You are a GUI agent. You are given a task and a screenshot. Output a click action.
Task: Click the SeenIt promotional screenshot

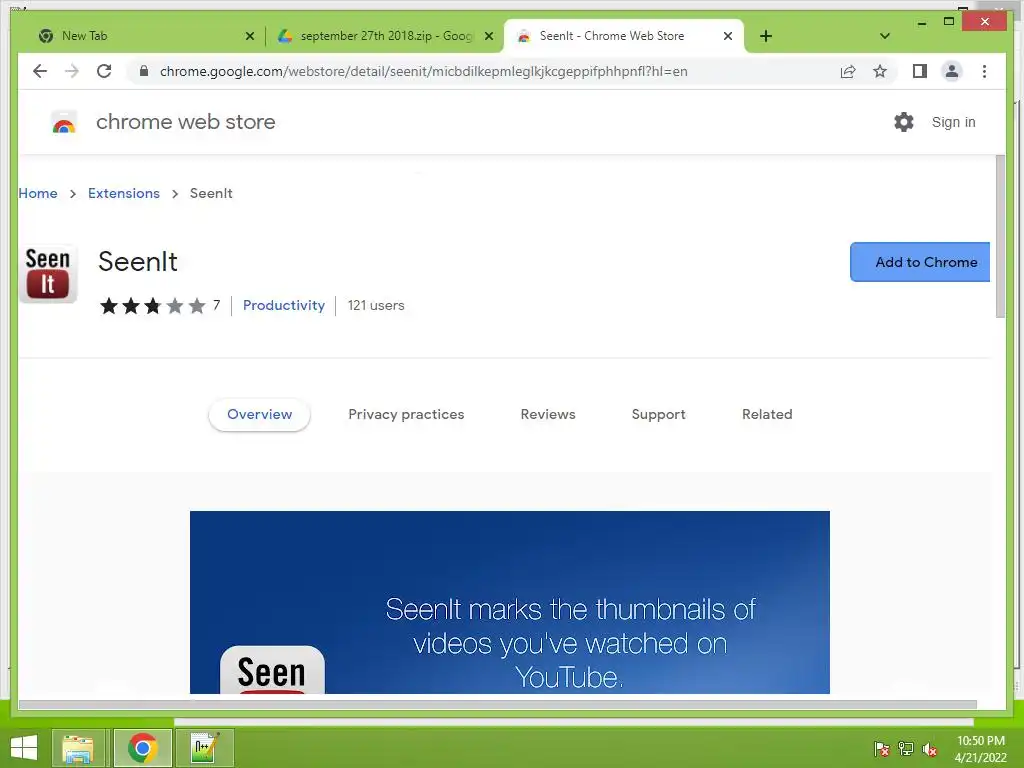tap(509, 602)
